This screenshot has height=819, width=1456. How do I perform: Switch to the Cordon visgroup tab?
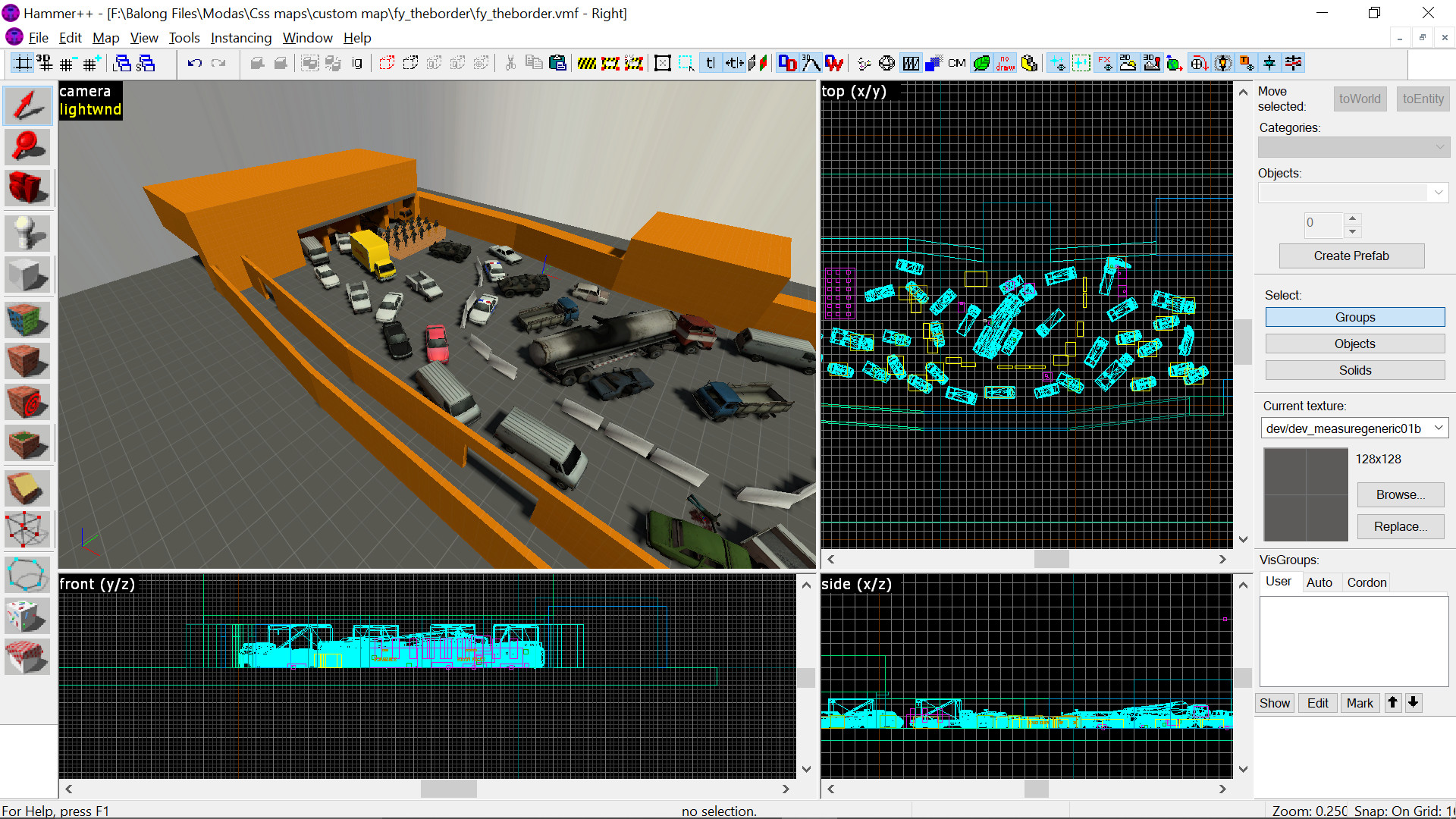tap(1366, 582)
